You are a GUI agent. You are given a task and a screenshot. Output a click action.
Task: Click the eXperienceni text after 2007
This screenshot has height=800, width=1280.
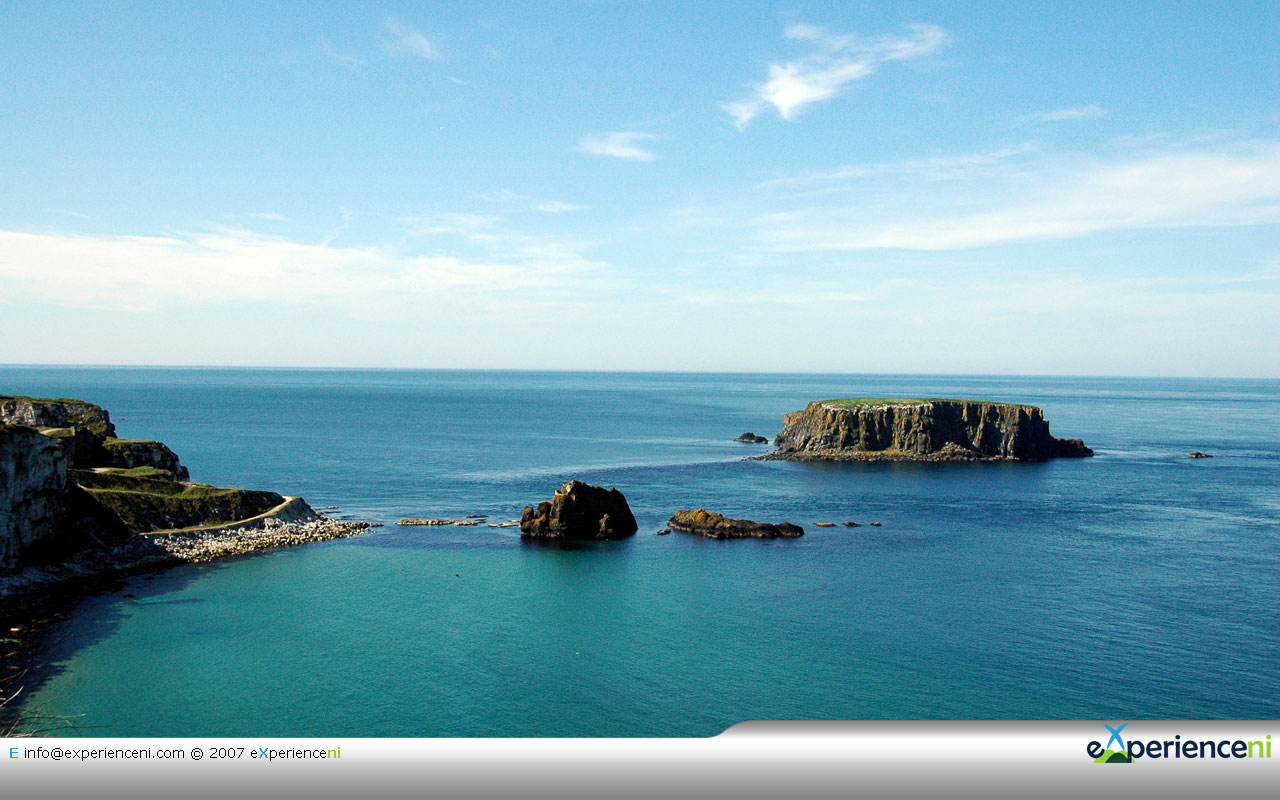click(295, 753)
